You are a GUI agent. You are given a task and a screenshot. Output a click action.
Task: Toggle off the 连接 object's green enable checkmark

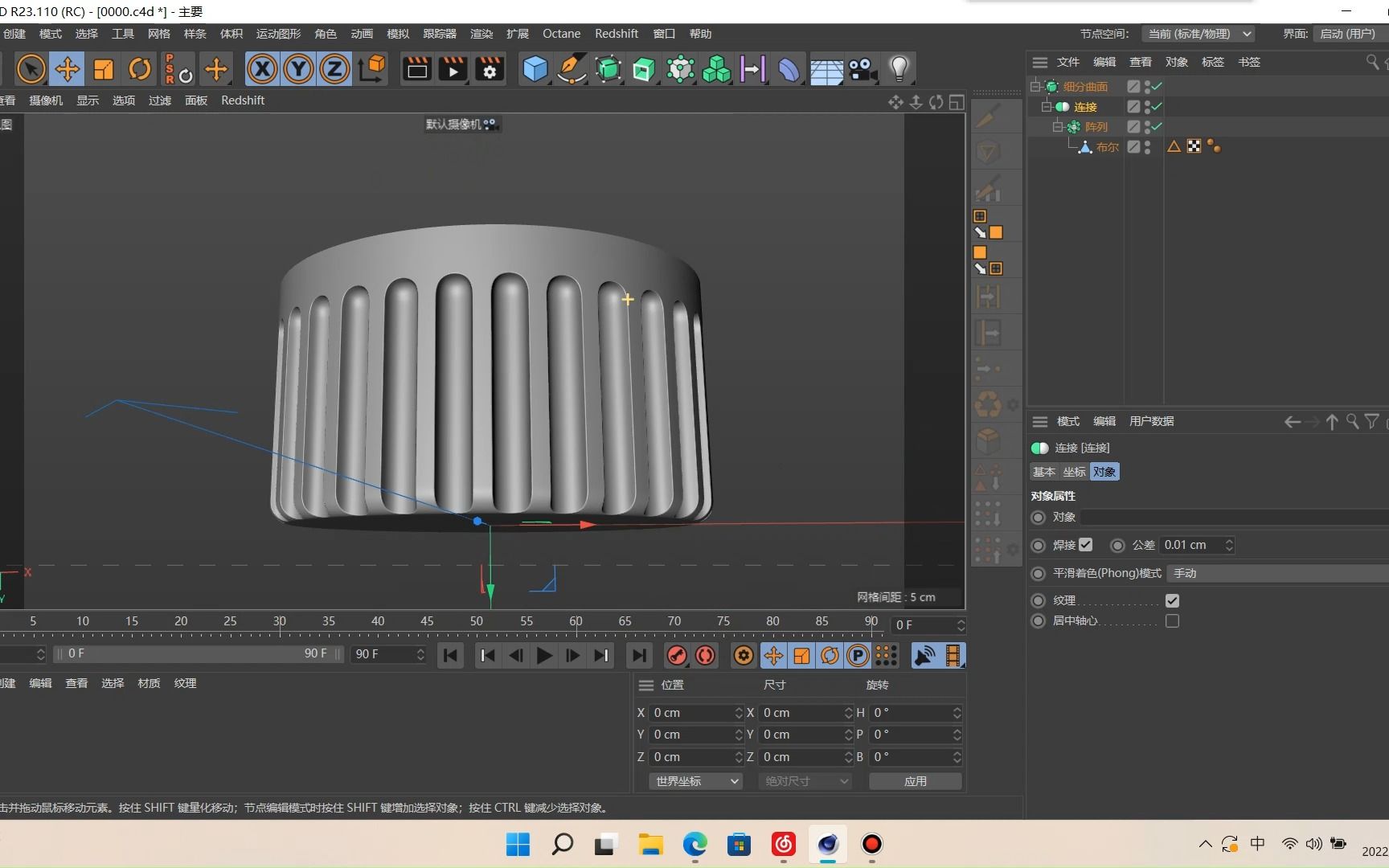tap(1156, 106)
